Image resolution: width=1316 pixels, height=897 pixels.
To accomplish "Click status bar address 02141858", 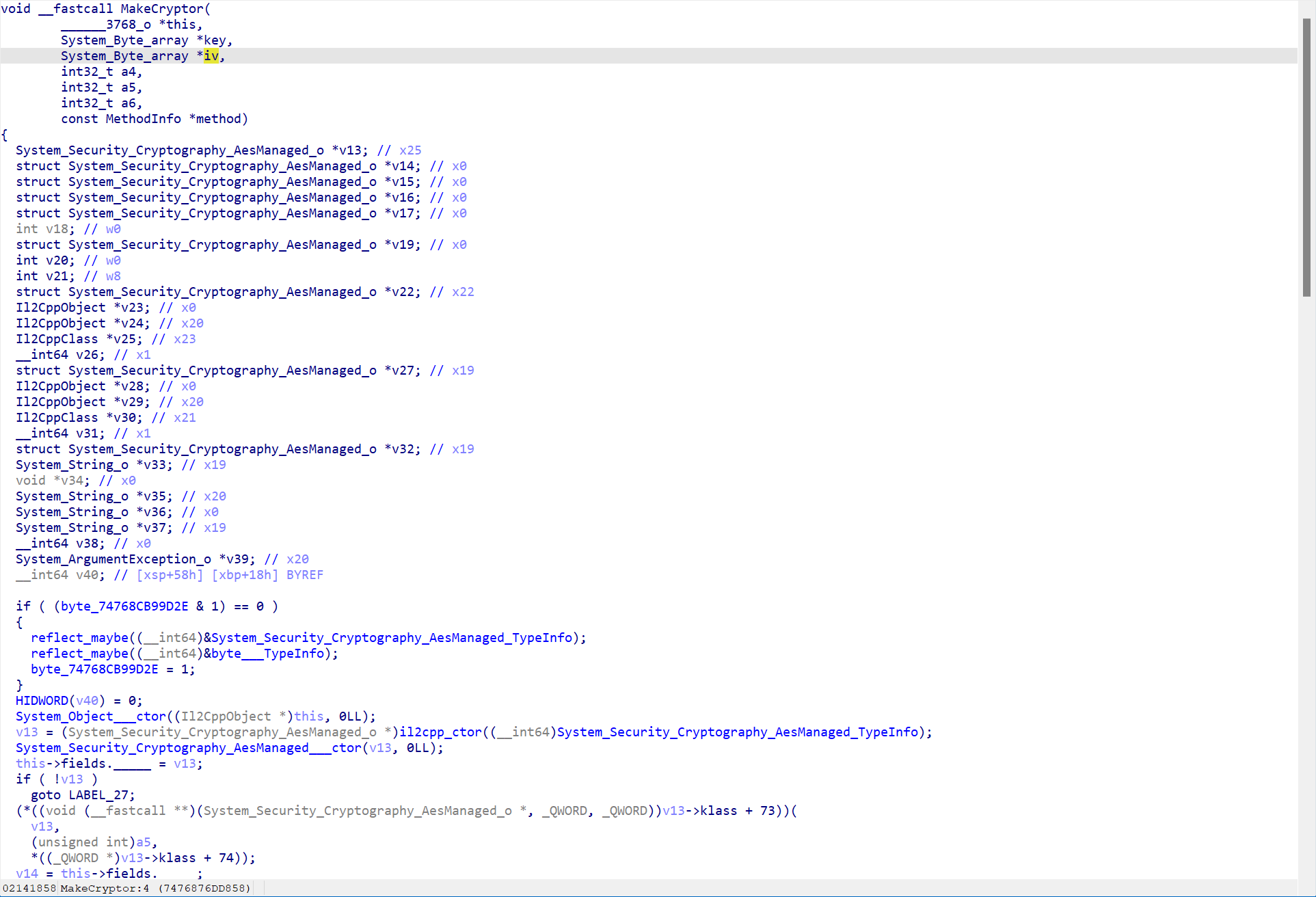I will tap(29, 888).
